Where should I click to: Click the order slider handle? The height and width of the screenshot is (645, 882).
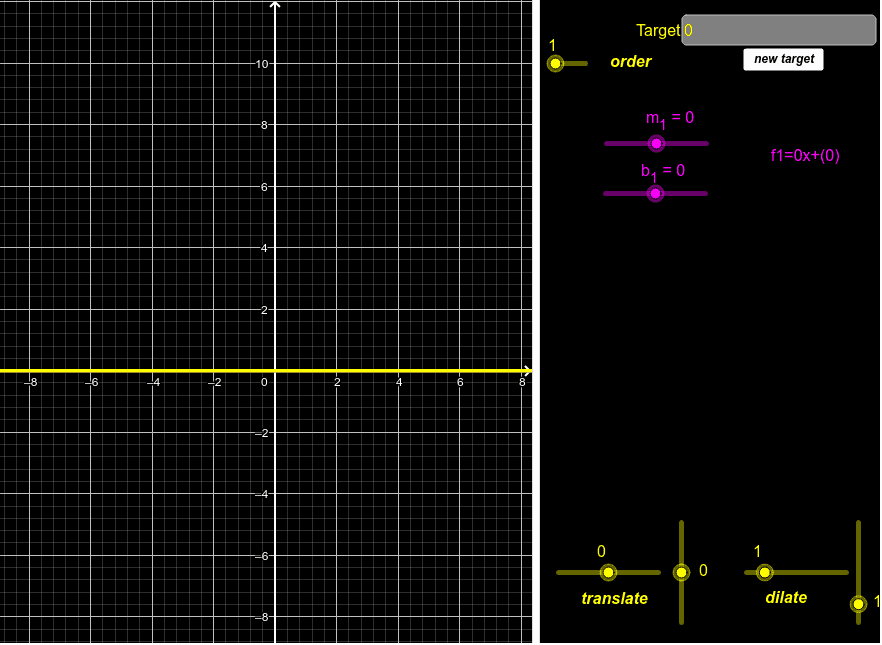[x=555, y=64]
